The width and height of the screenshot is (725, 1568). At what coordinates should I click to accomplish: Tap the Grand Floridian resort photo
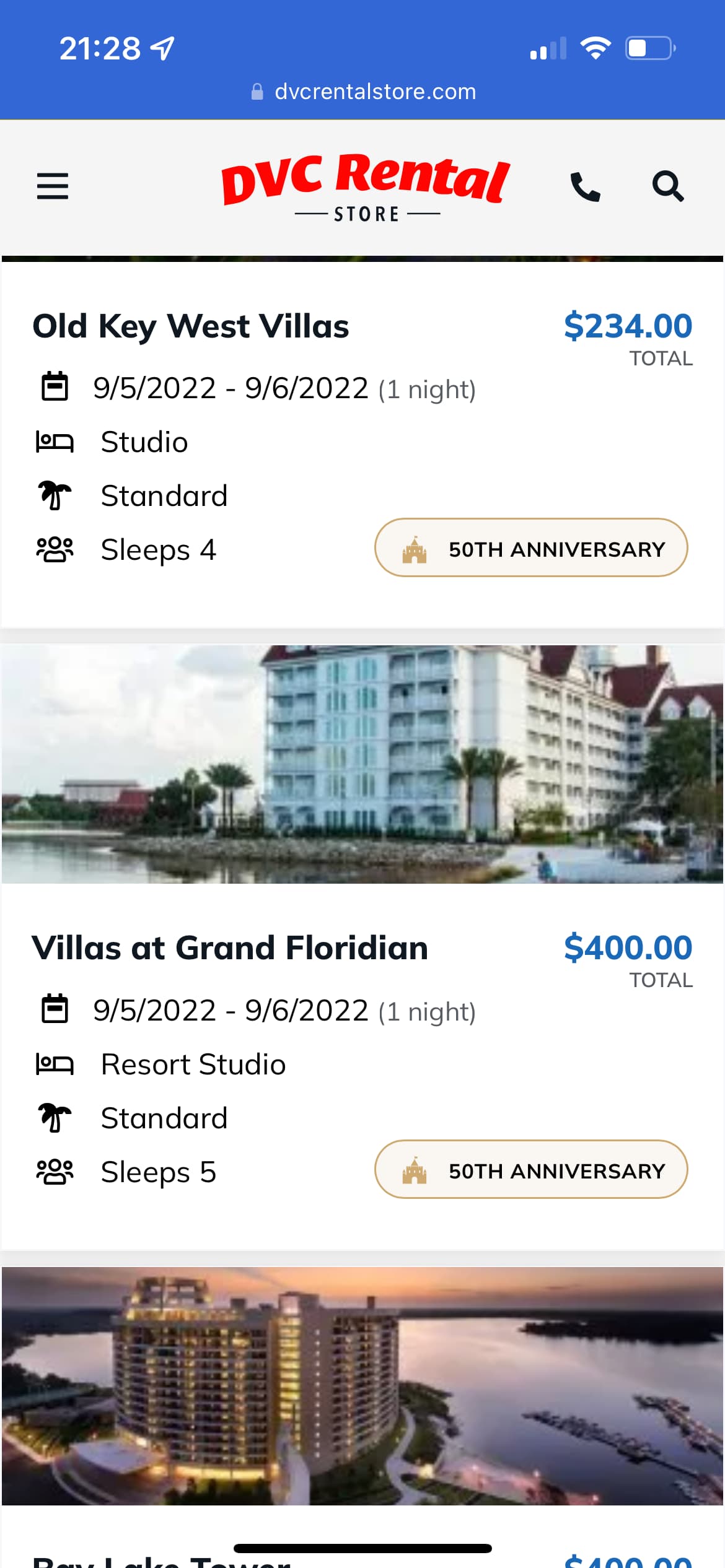pyautogui.click(x=362, y=764)
